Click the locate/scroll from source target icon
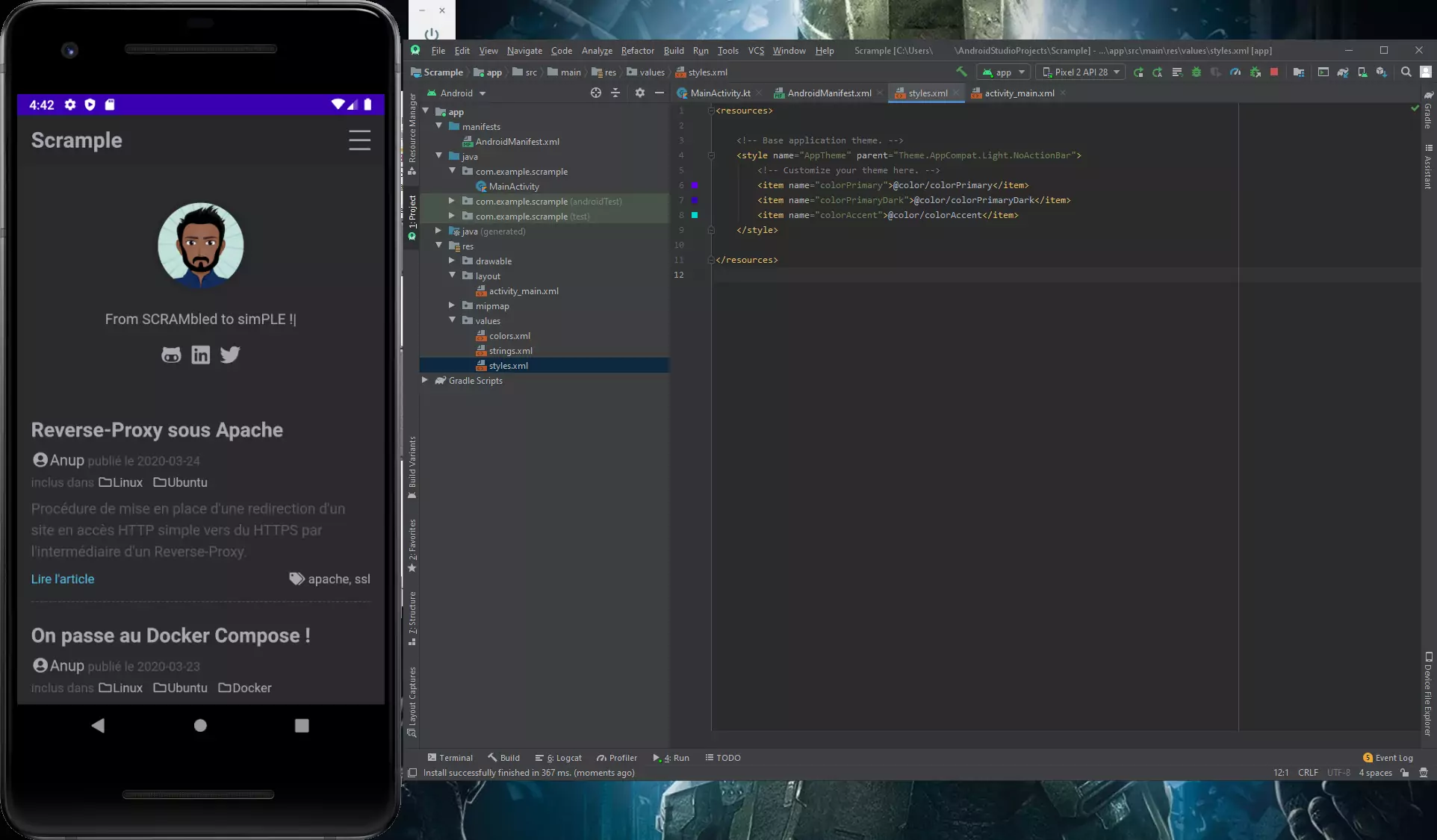The image size is (1437, 840). (596, 93)
